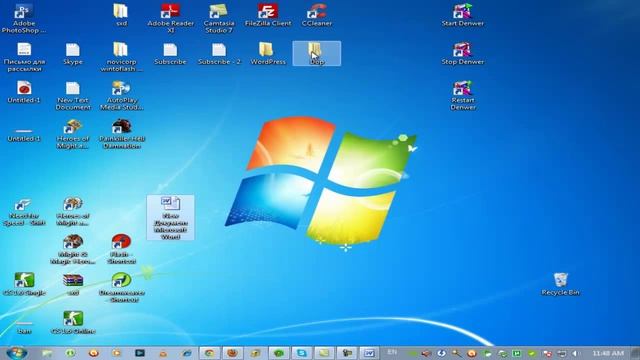Image resolution: width=640 pixels, height=360 pixels.
Task: Select the Painkiller Hell Damnation shortcut
Action: pyautogui.click(x=121, y=134)
